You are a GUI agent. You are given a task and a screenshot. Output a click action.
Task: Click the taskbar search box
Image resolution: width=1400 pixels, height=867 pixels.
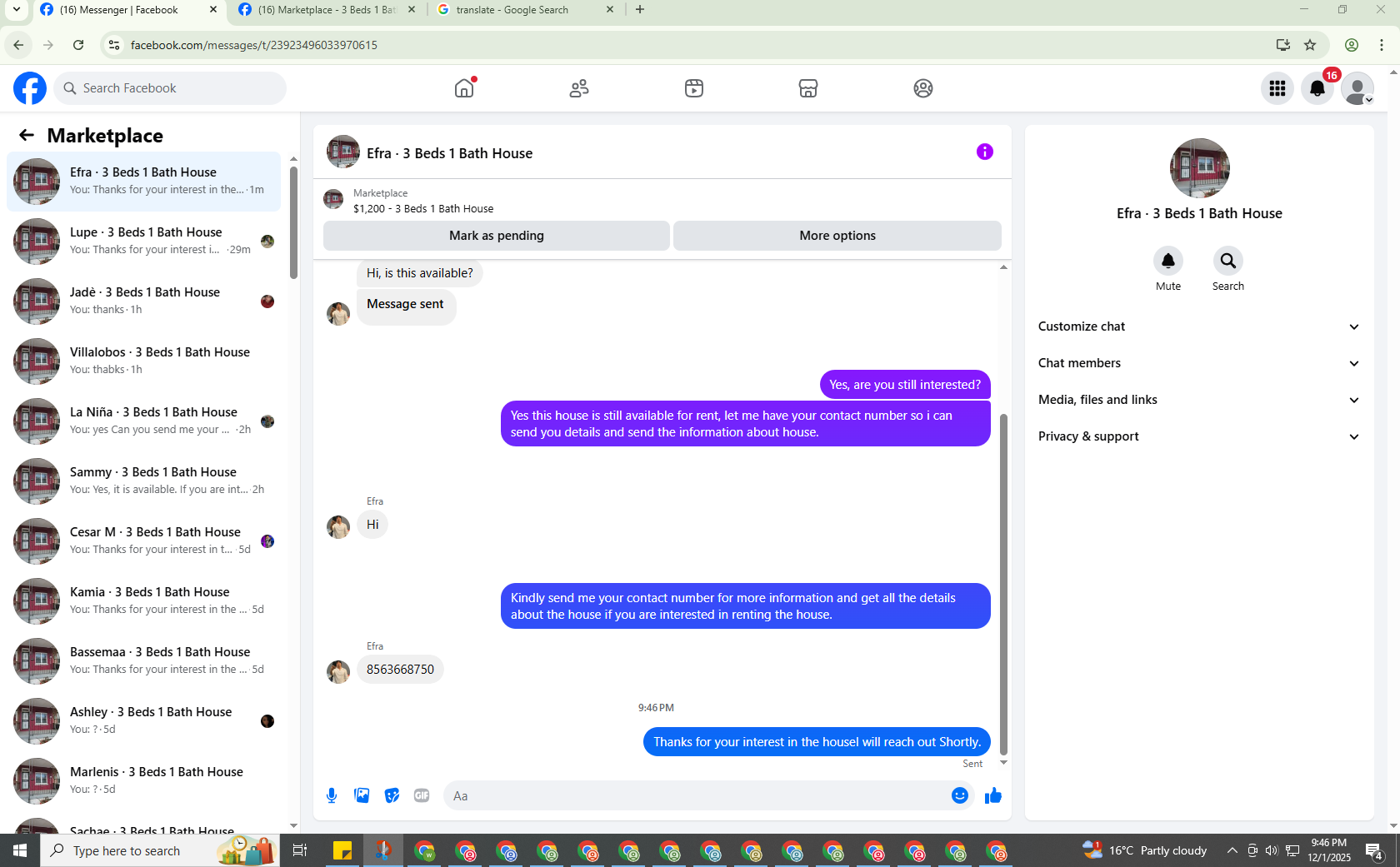click(x=158, y=850)
